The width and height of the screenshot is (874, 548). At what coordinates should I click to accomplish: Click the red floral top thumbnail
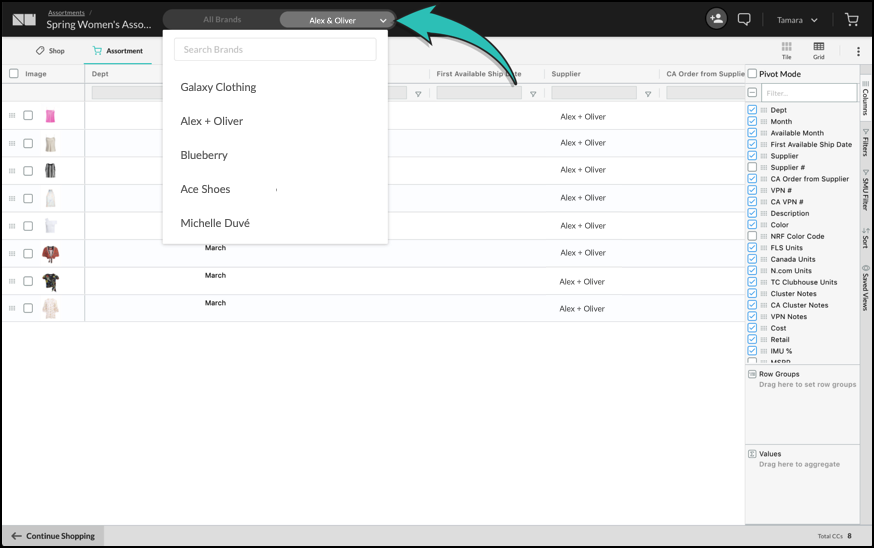point(50,254)
